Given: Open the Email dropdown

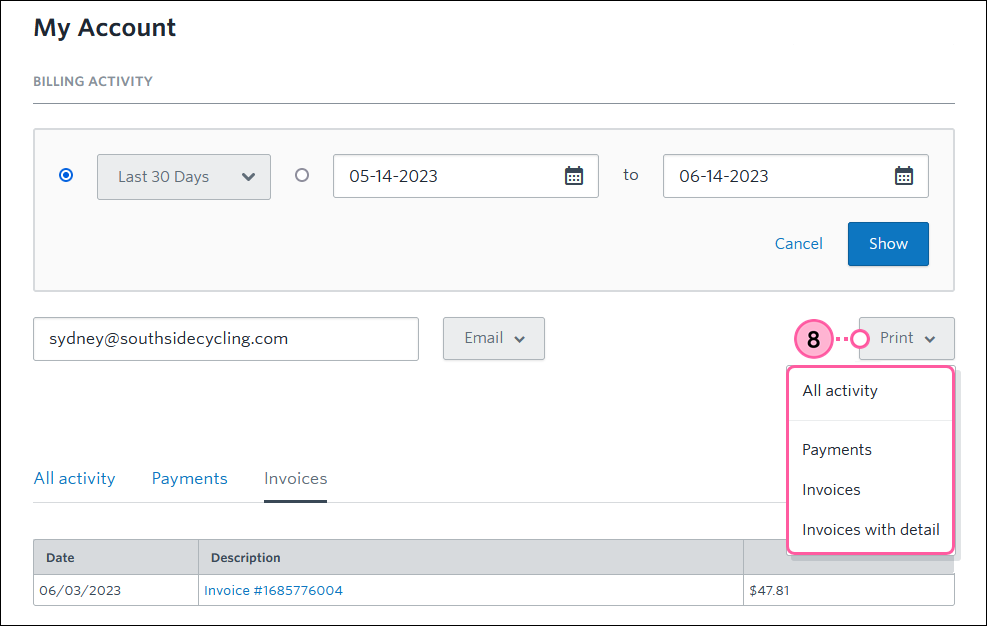Looking at the screenshot, I should click(x=493, y=338).
